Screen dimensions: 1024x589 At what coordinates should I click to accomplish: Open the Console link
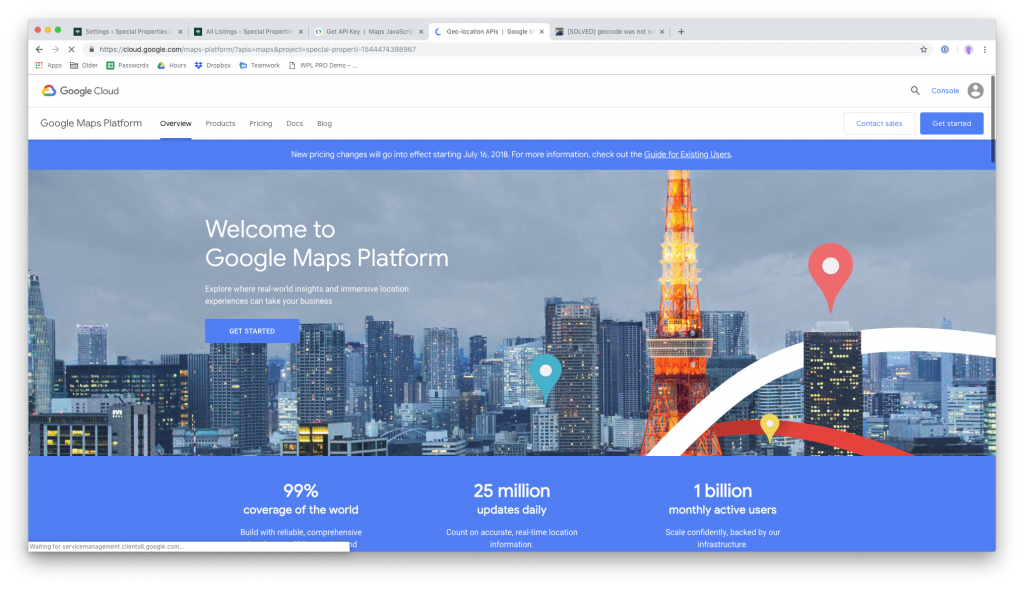tap(945, 91)
